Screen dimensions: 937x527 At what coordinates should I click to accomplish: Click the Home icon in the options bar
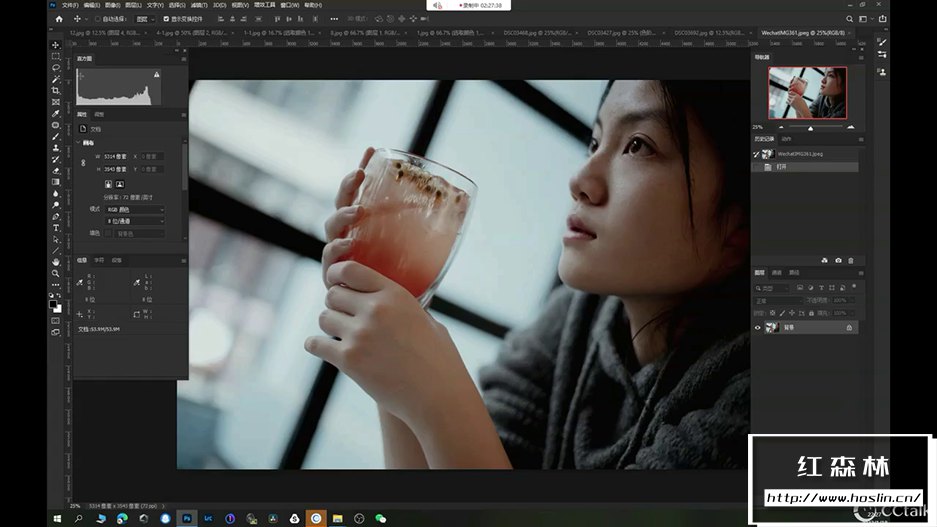click(59, 19)
